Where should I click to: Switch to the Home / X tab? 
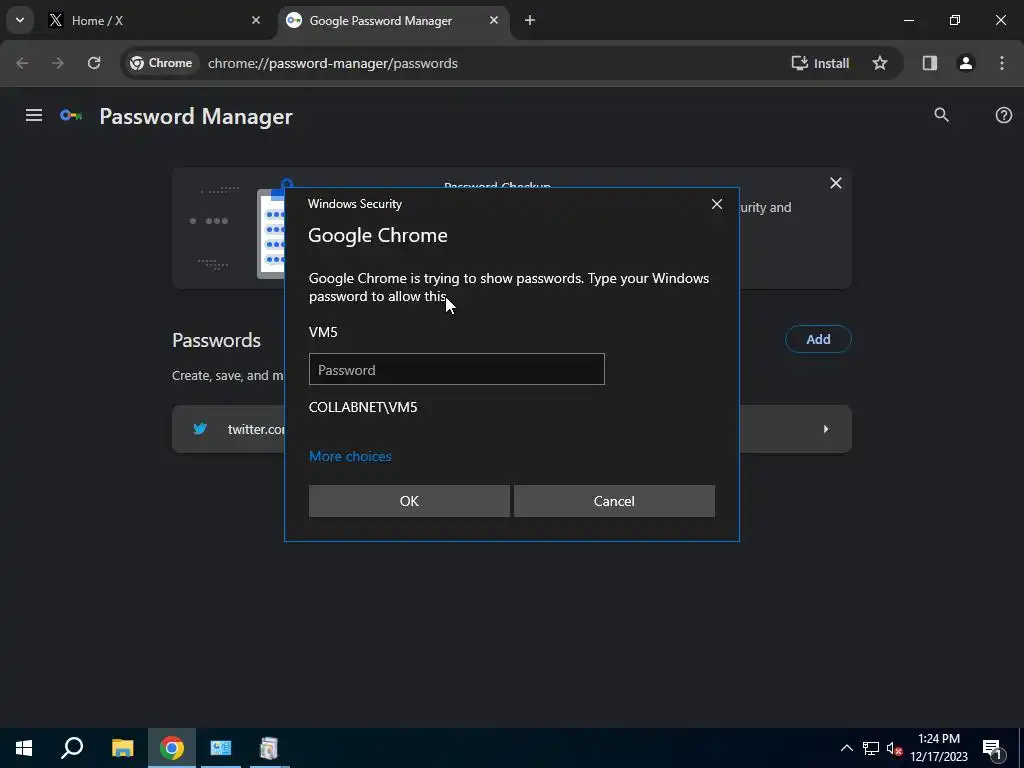pyautogui.click(x=154, y=21)
